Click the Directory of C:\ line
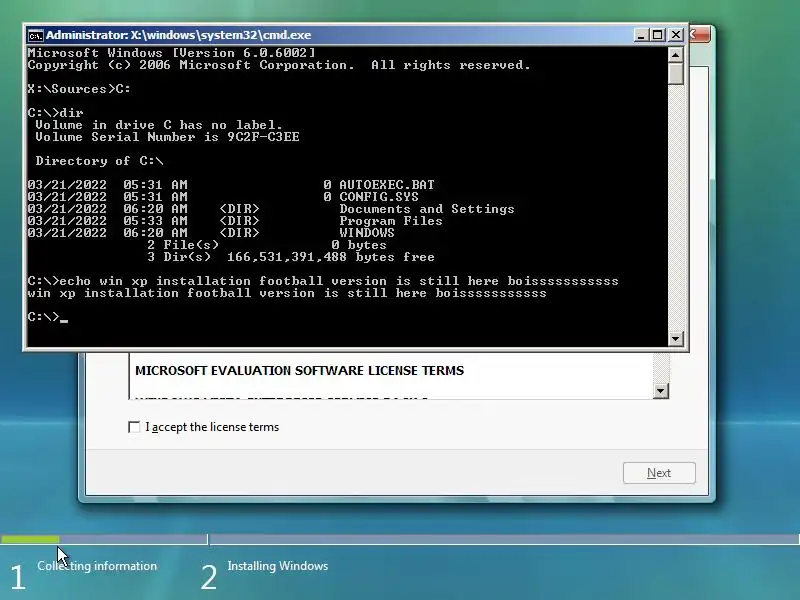The image size is (800, 600). point(99,161)
